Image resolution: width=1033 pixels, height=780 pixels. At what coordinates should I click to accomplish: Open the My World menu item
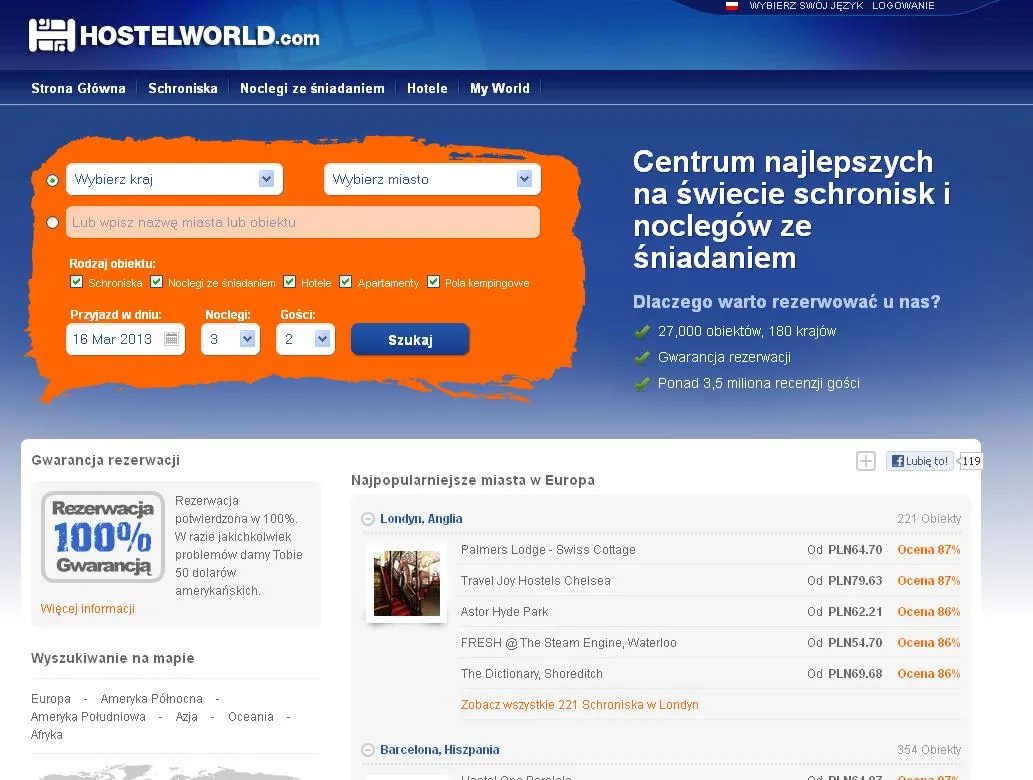tap(500, 88)
